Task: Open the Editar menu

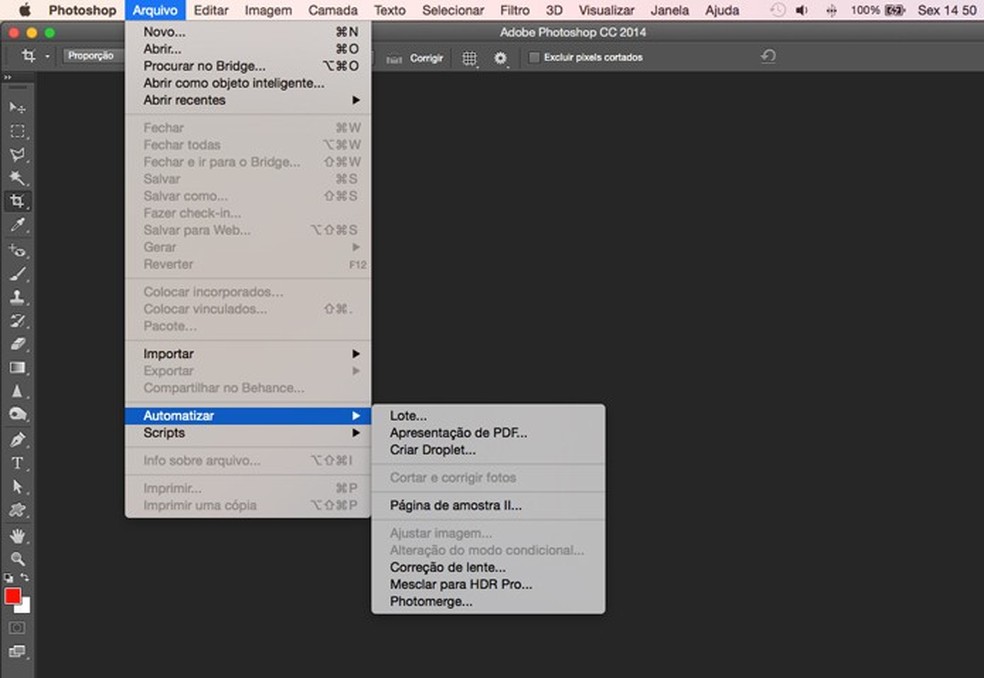Action: [x=211, y=10]
